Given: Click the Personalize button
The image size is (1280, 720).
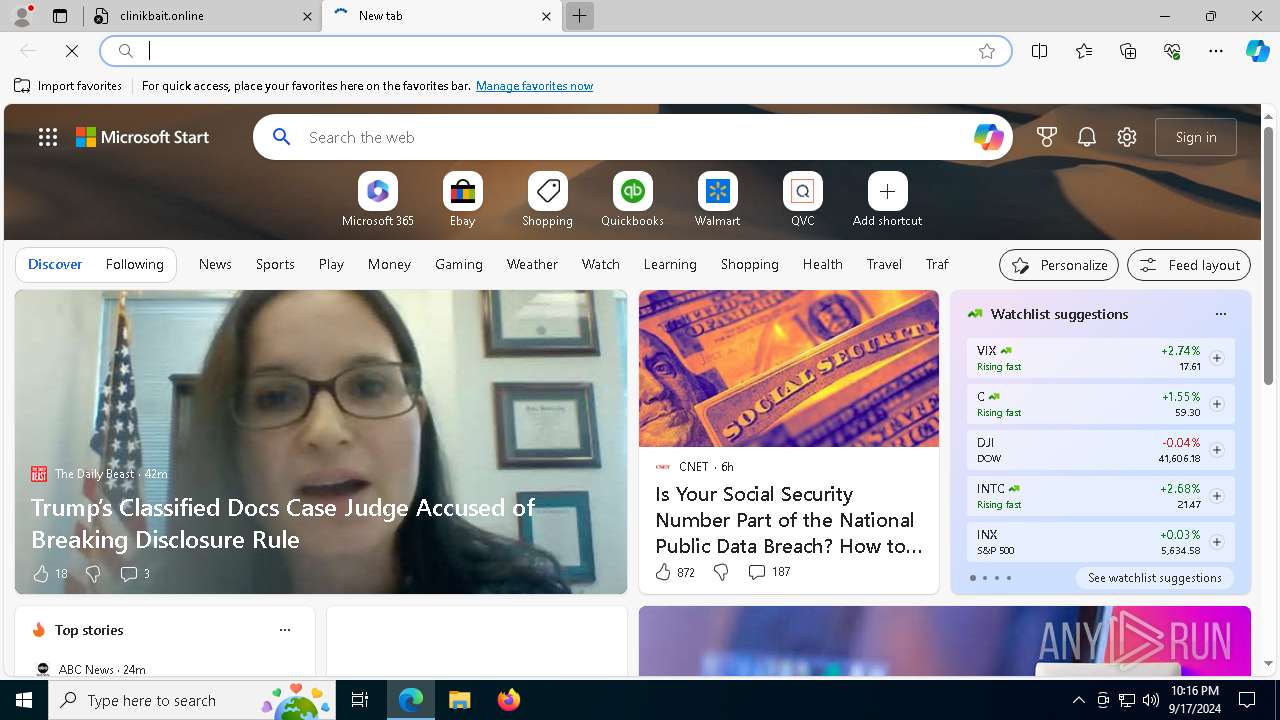Looking at the screenshot, I should (1059, 265).
